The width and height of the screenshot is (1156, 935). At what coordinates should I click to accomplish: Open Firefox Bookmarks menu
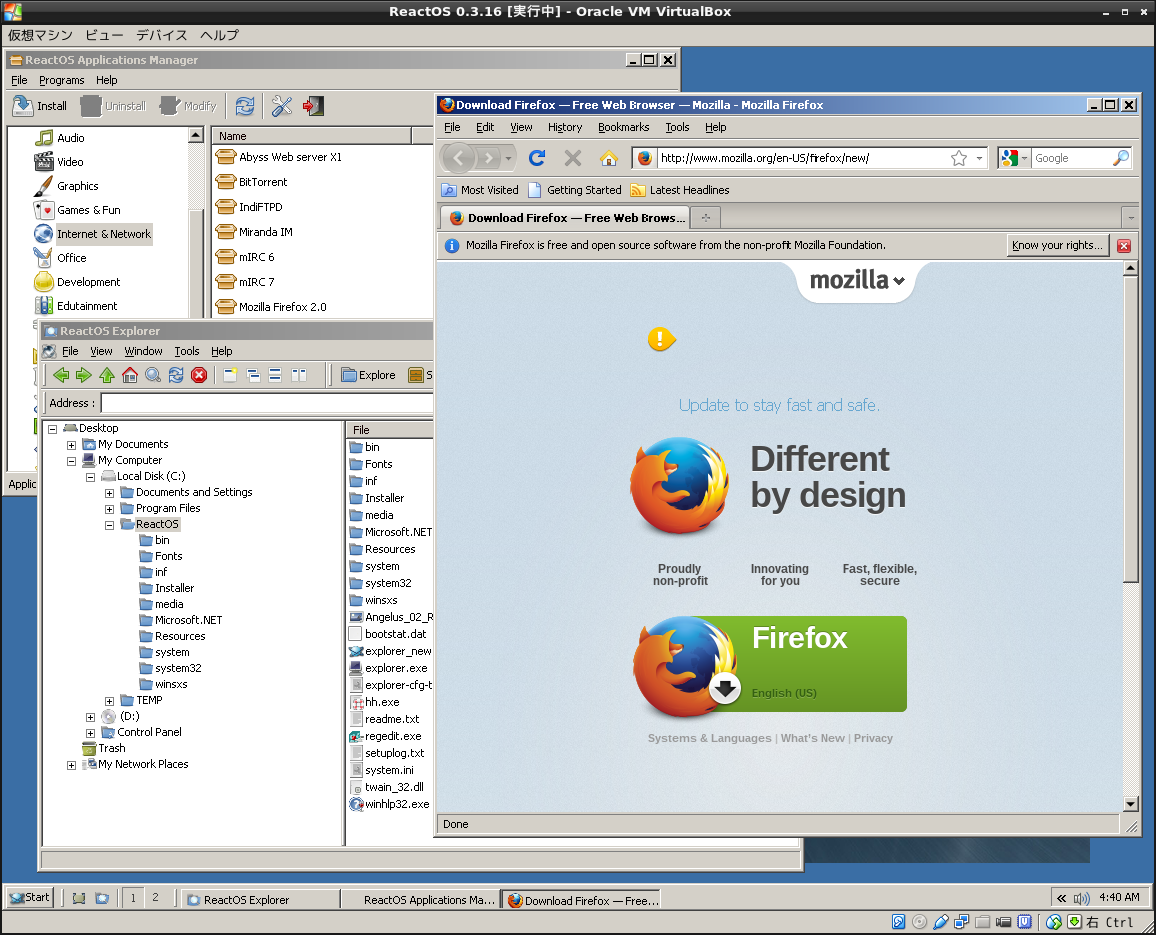pos(623,128)
